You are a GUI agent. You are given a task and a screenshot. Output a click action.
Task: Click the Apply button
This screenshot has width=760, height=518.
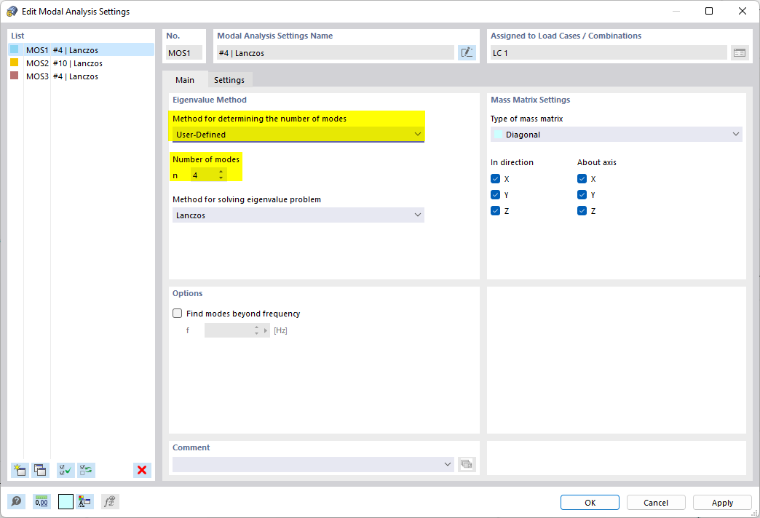pyautogui.click(x=722, y=502)
